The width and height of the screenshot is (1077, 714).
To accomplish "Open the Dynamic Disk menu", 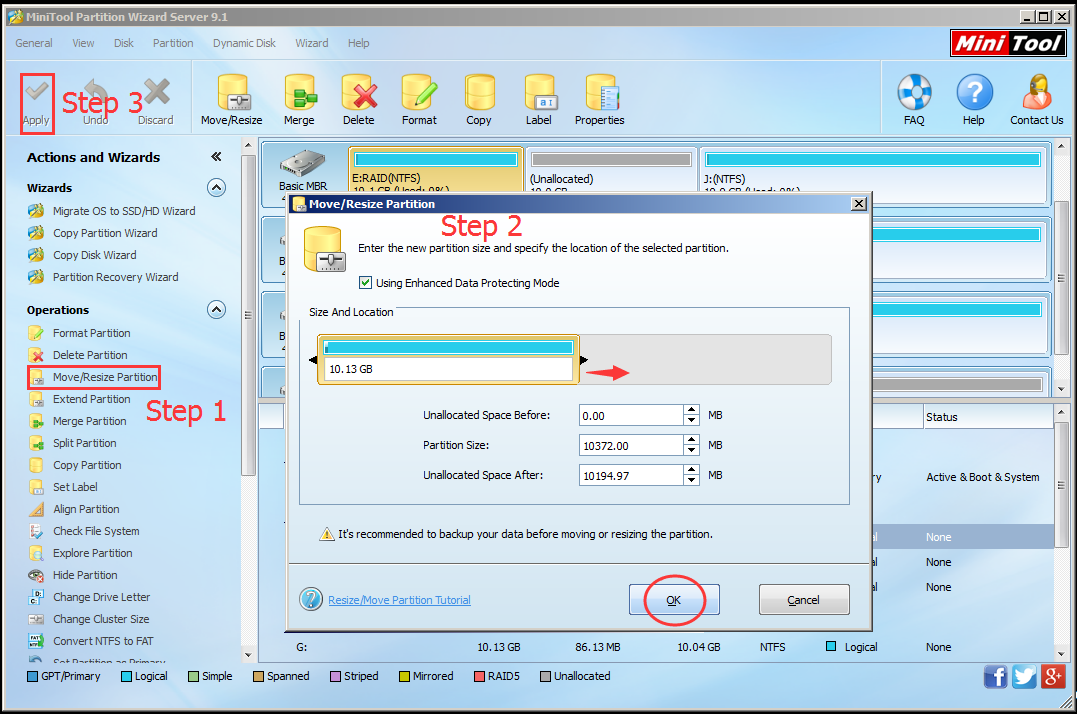I will click(245, 43).
